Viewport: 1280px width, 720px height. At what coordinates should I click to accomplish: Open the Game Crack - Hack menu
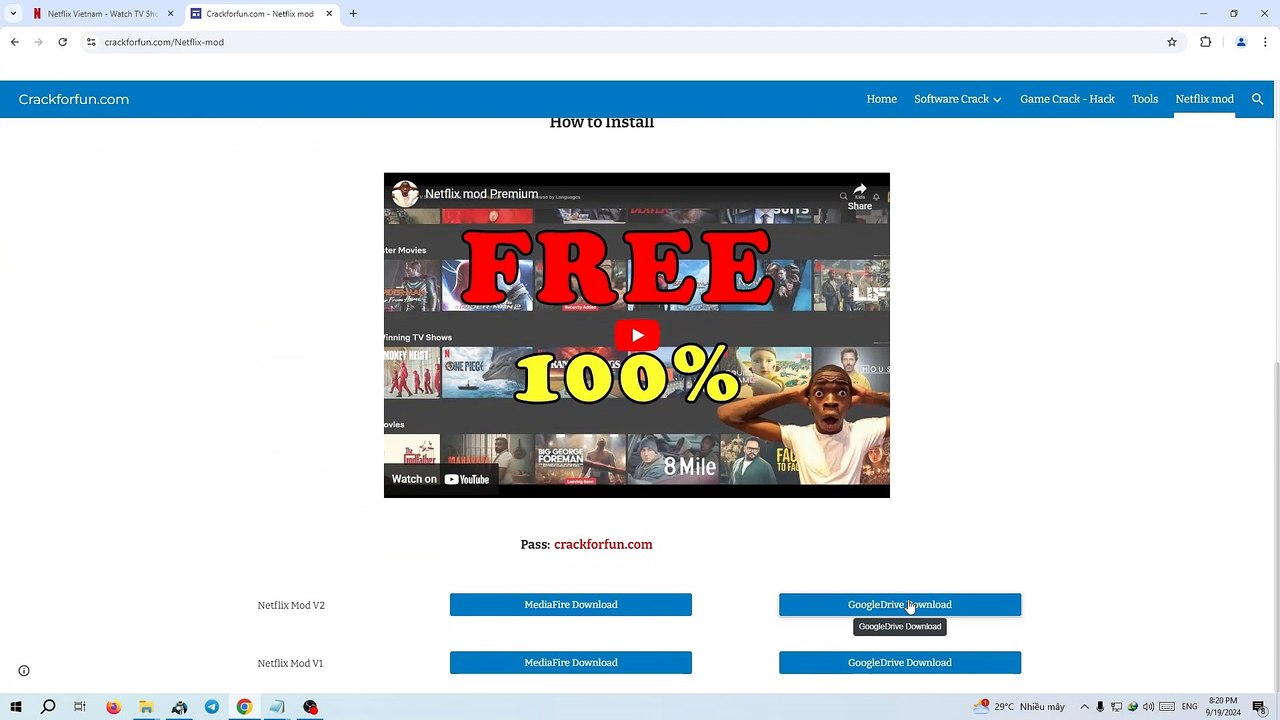click(x=1067, y=99)
